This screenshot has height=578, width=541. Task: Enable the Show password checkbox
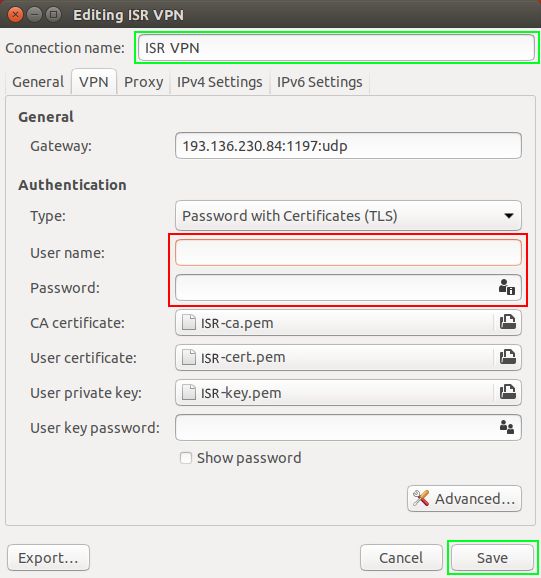pyautogui.click(x=186, y=458)
